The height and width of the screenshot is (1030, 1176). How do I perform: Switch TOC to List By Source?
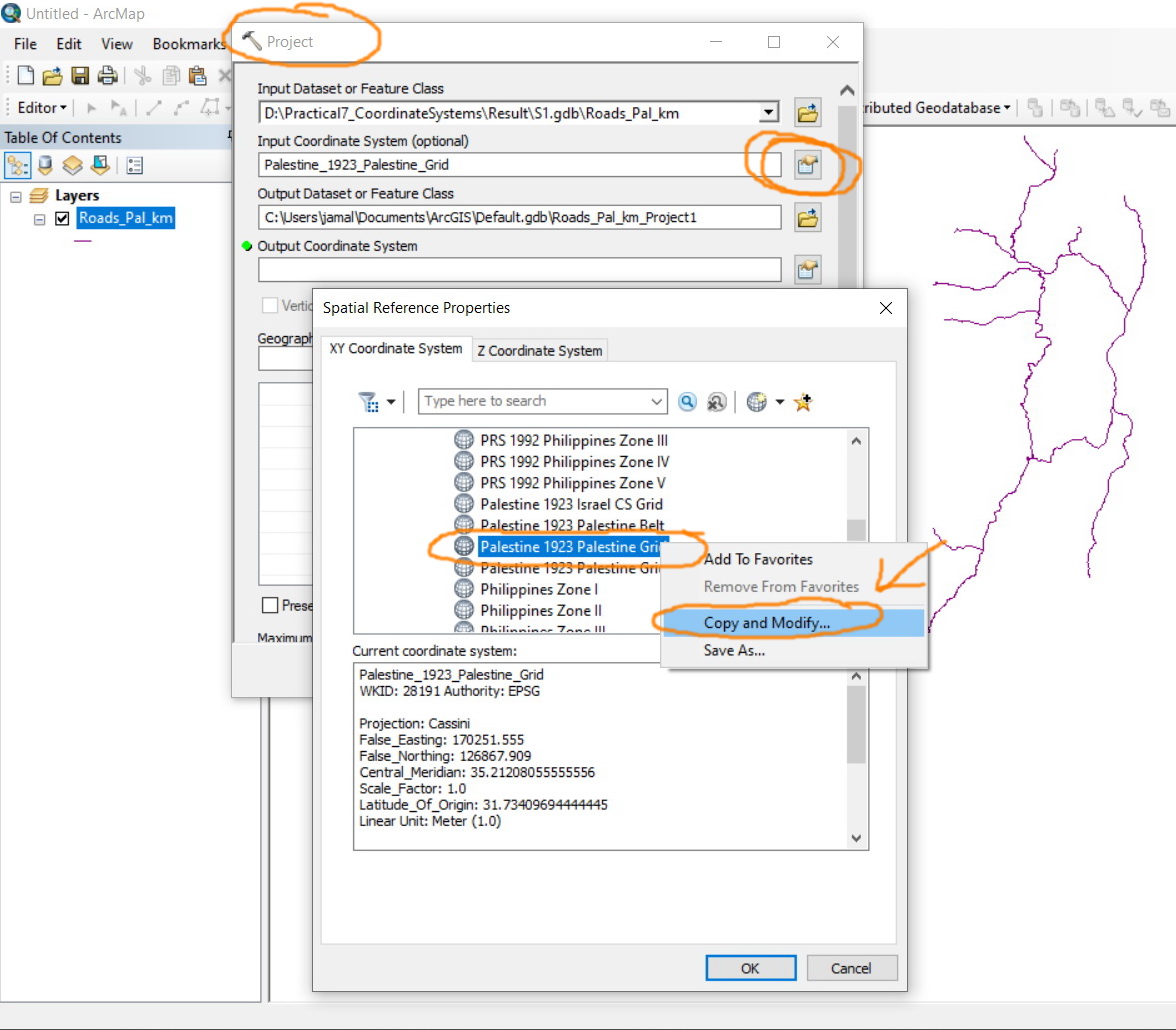pyautogui.click(x=45, y=165)
